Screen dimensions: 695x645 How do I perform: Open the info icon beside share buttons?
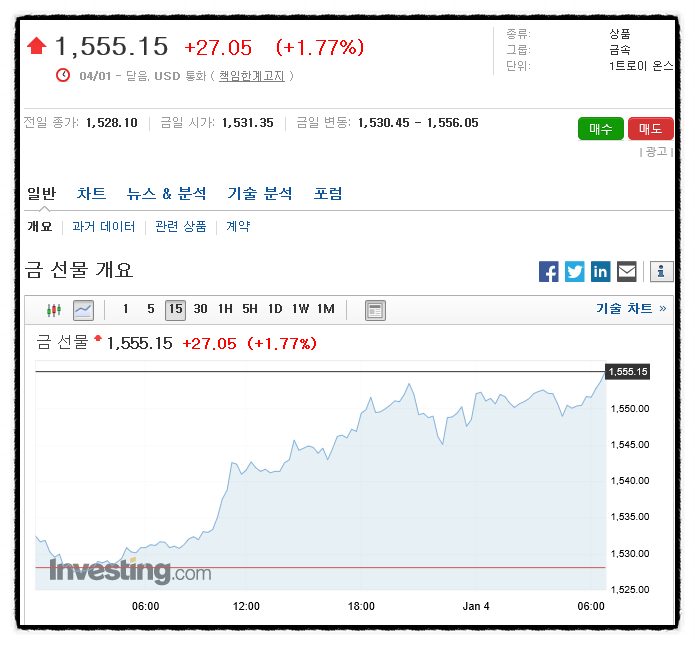[x=661, y=271]
